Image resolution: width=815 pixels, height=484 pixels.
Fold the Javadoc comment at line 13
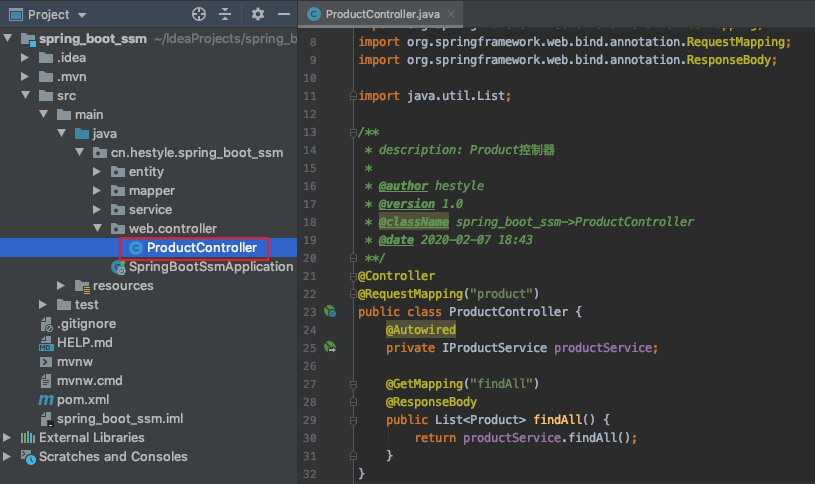pyautogui.click(x=353, y=133)
